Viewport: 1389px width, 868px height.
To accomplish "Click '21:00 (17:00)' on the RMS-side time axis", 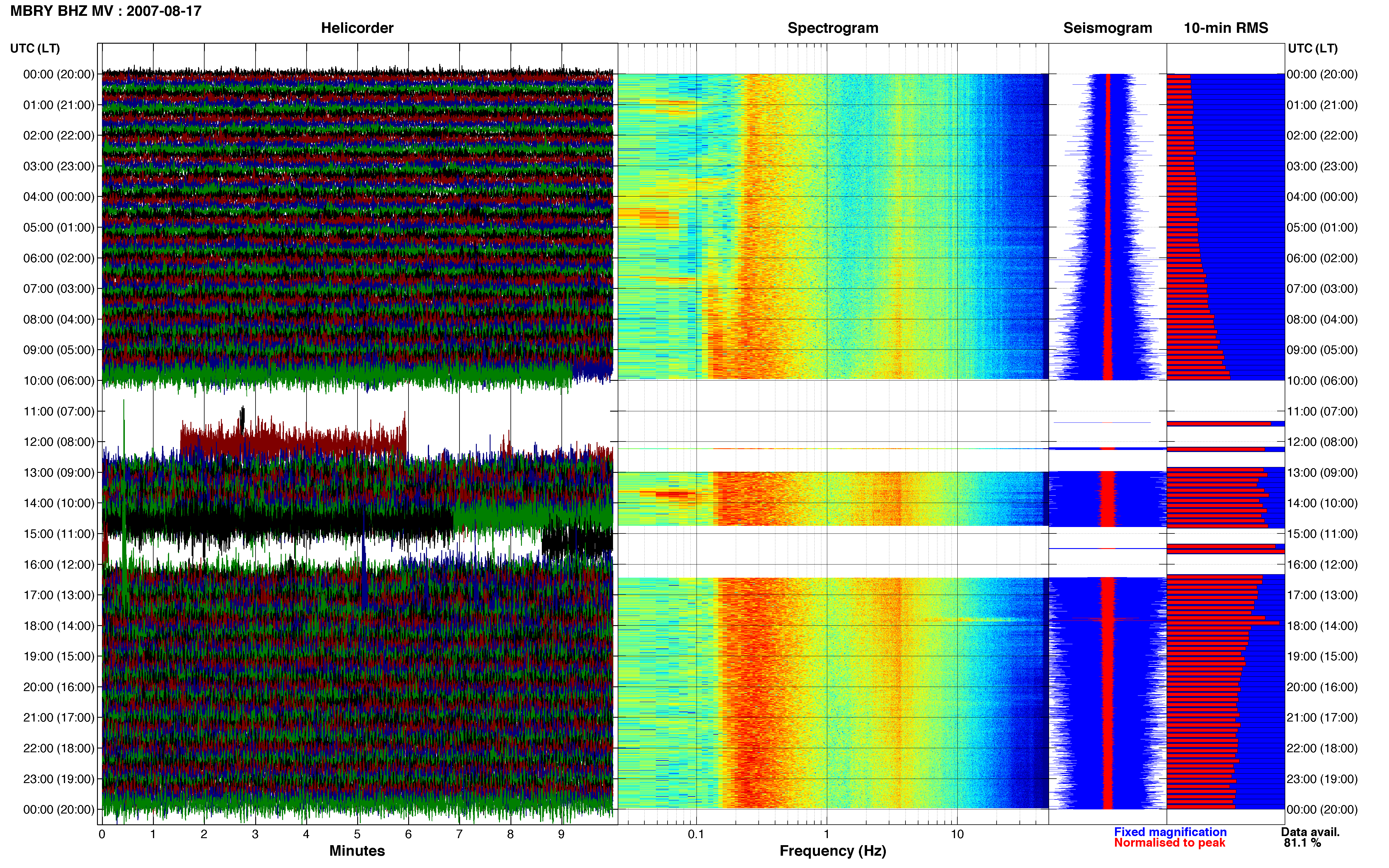I will [x=1322, y=718].
